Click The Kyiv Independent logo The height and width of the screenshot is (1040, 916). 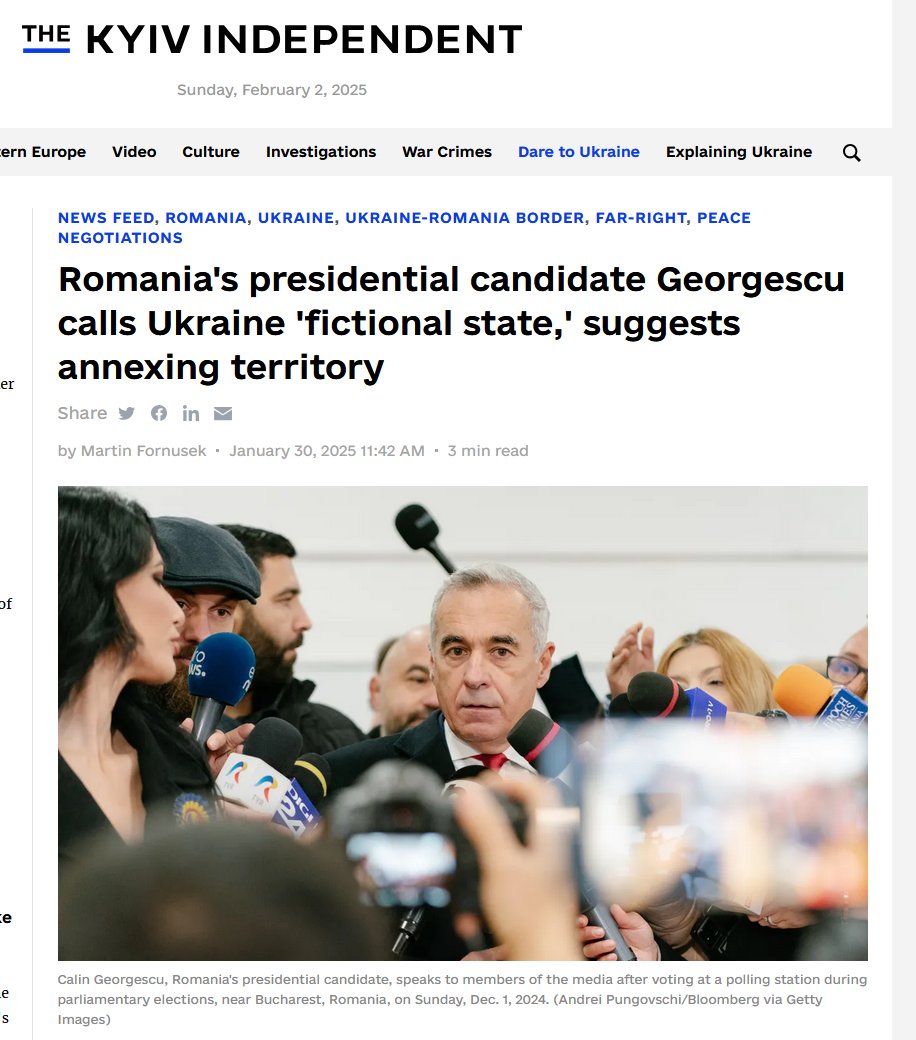(272, 39)
